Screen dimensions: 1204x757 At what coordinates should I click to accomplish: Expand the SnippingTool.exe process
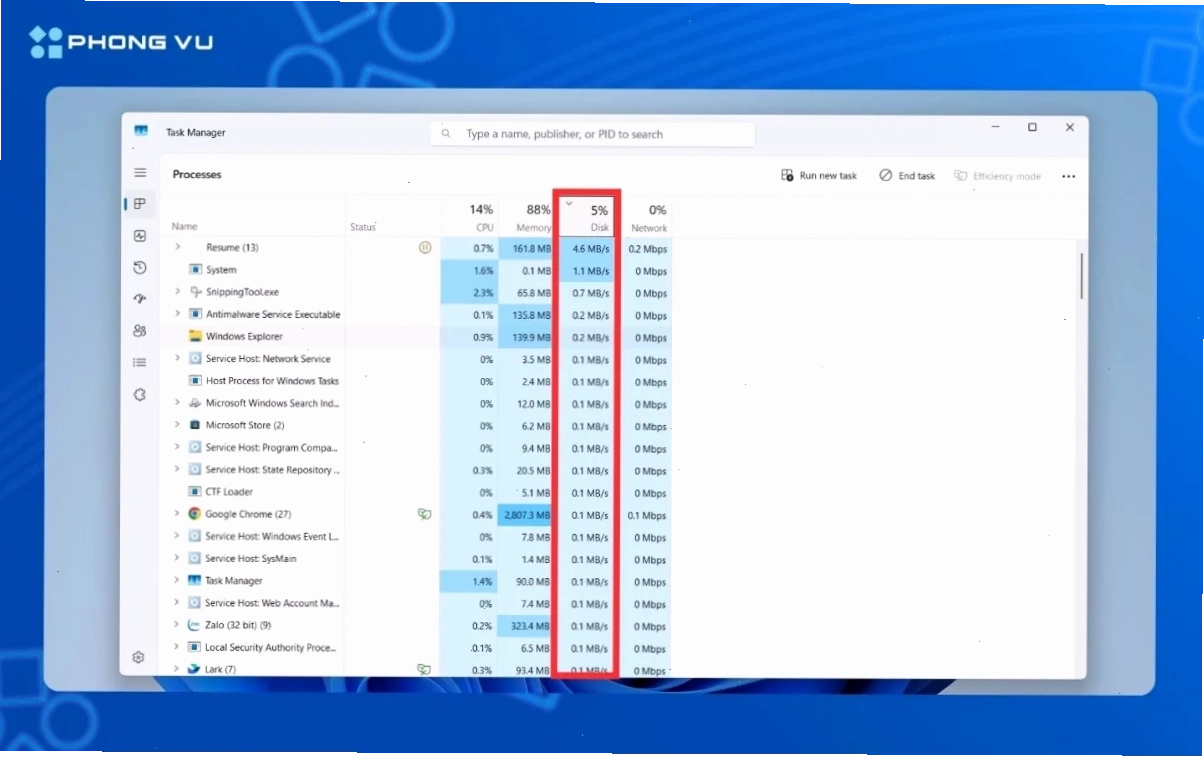[x=177, y=292]
